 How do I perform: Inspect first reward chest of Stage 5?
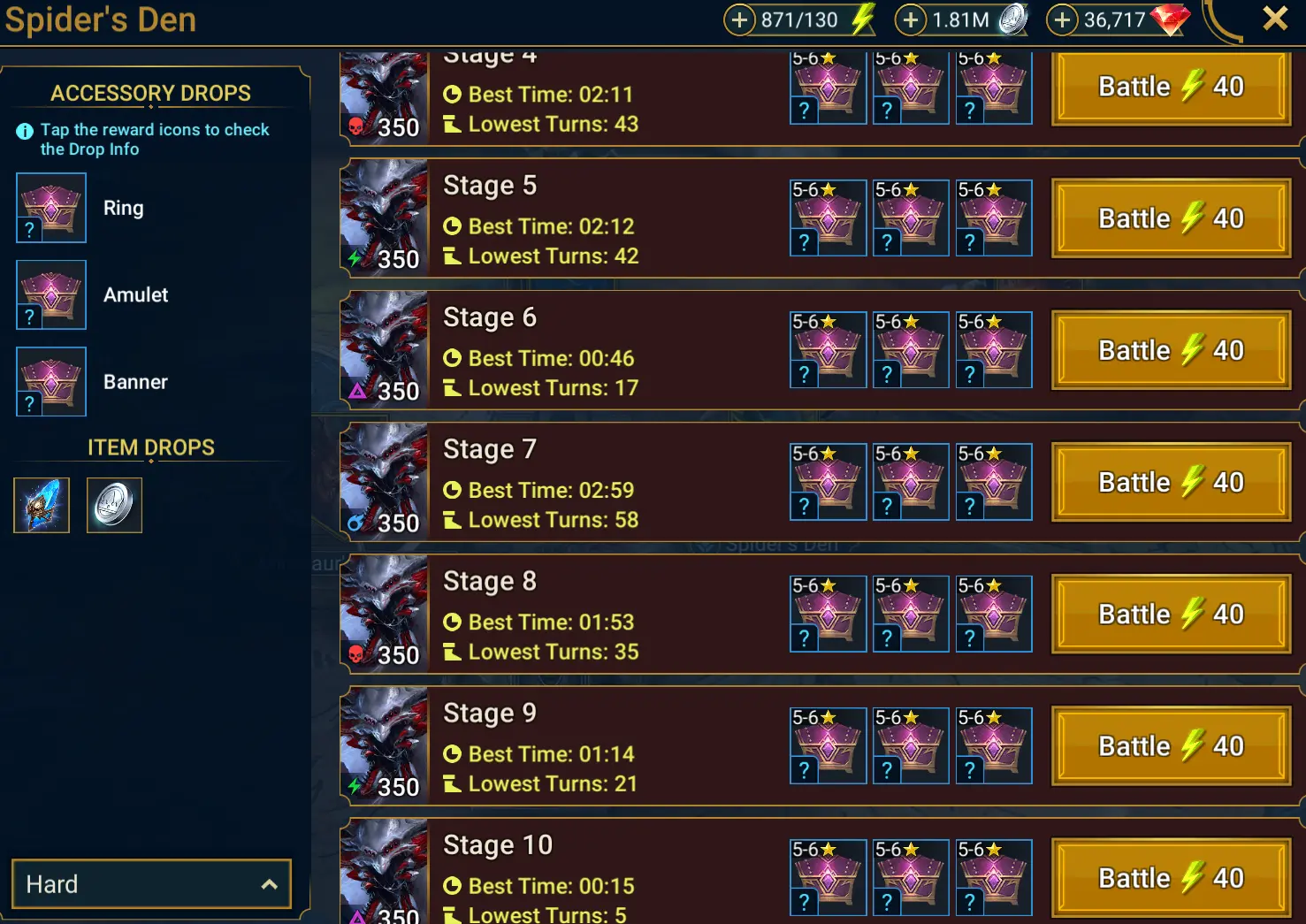pos(828,218)
